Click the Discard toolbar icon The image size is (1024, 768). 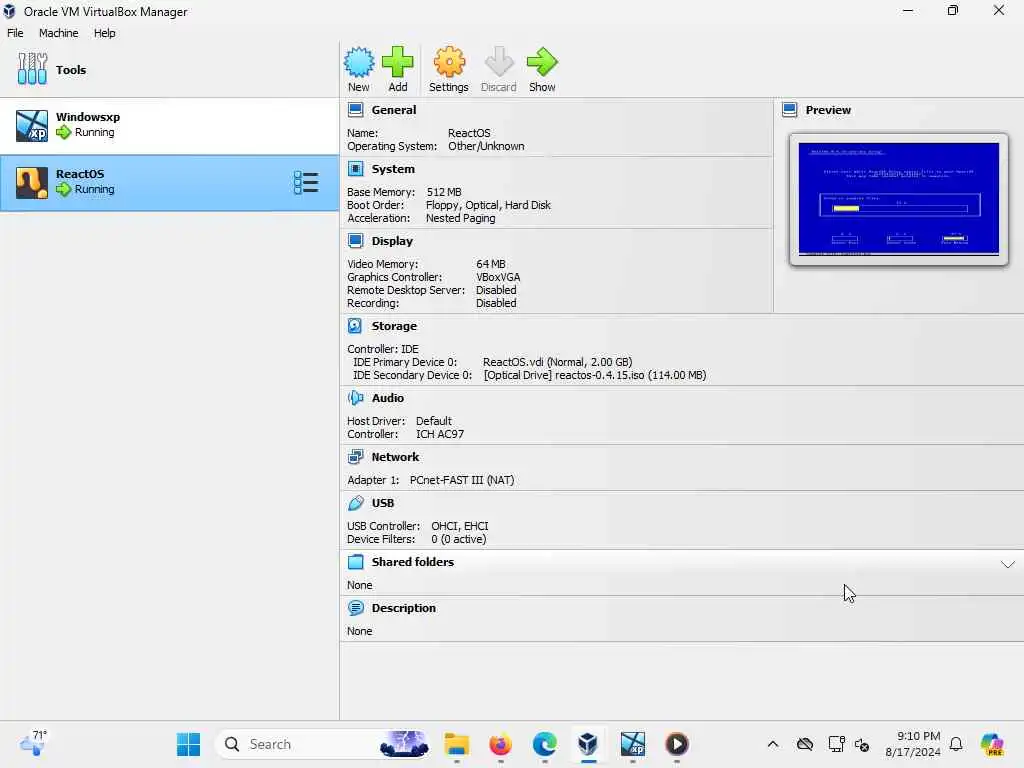(499, 63)
